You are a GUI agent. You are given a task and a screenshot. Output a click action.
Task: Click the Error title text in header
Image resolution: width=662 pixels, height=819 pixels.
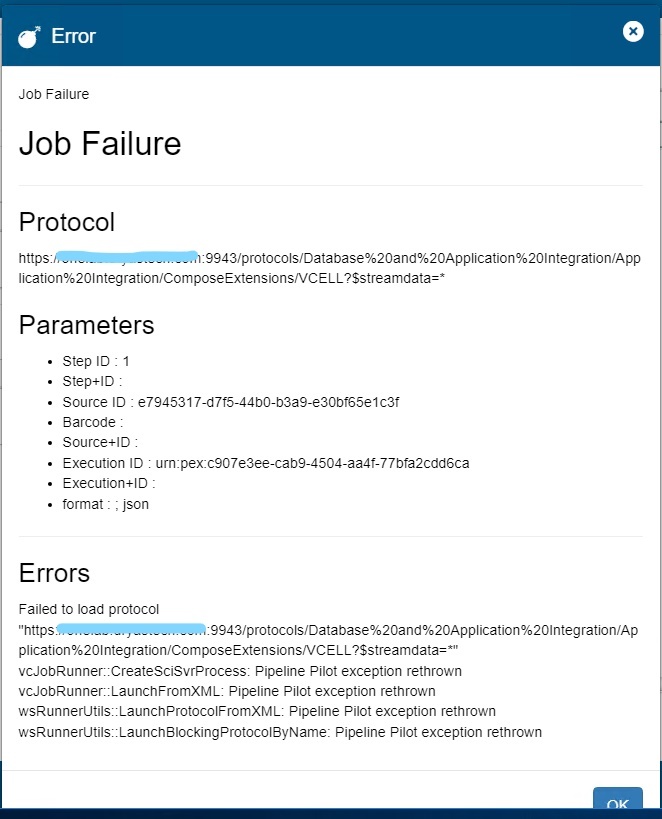coord(73,37)
